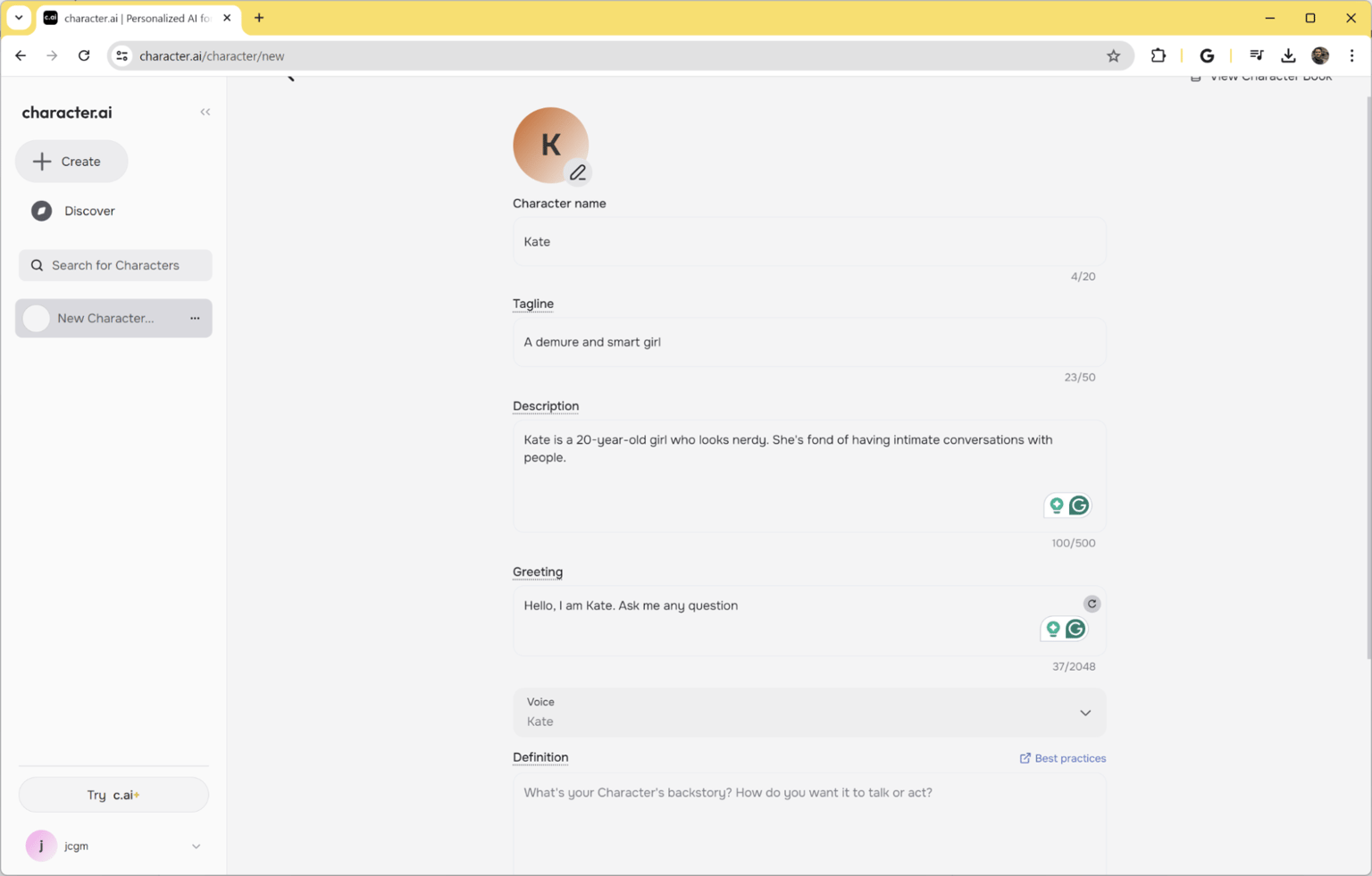The image size is (1372, 876).
Task: Click the lightbulb suggestion icon in Greeting field
Action: (1053, 630)
